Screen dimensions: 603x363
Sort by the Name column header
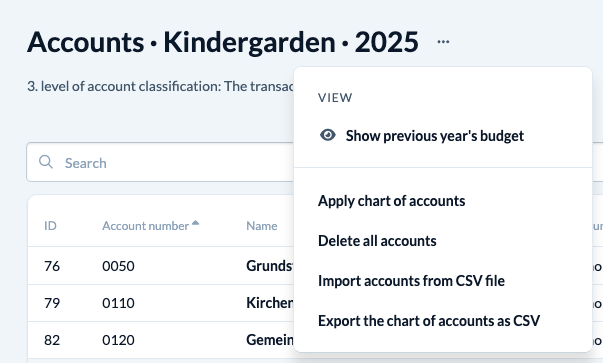(x=262, y=226)
